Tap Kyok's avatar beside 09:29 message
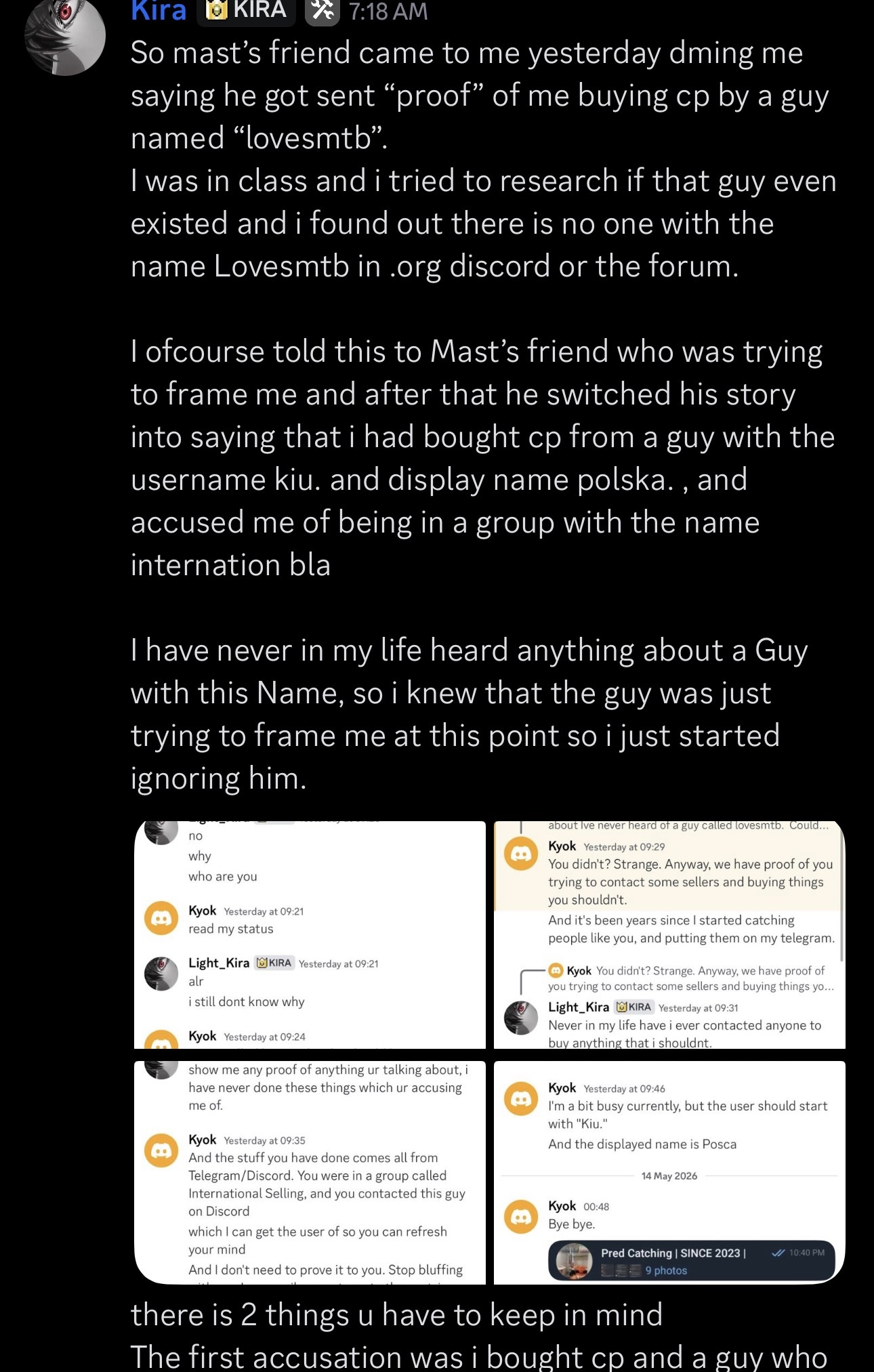874x1372 pixels. 521,854
